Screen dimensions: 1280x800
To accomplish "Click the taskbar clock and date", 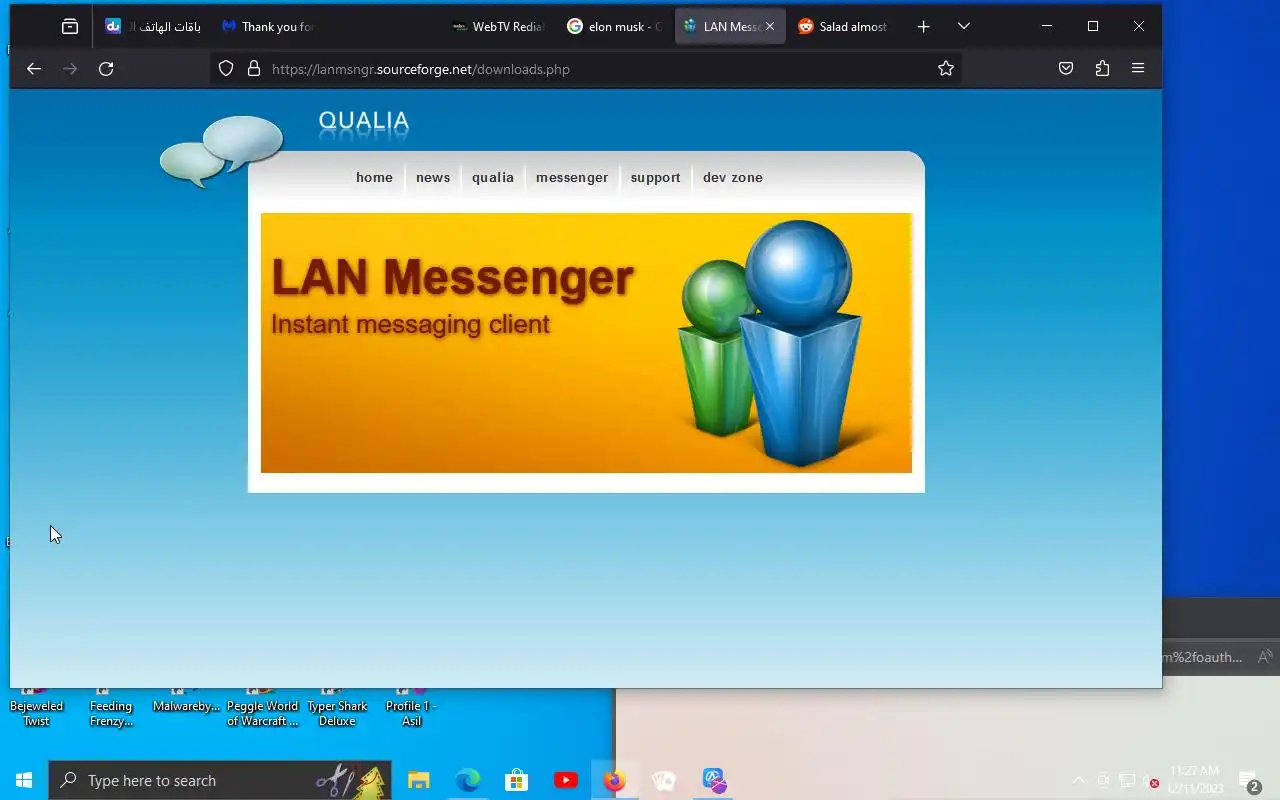I will coord(1194,780).
